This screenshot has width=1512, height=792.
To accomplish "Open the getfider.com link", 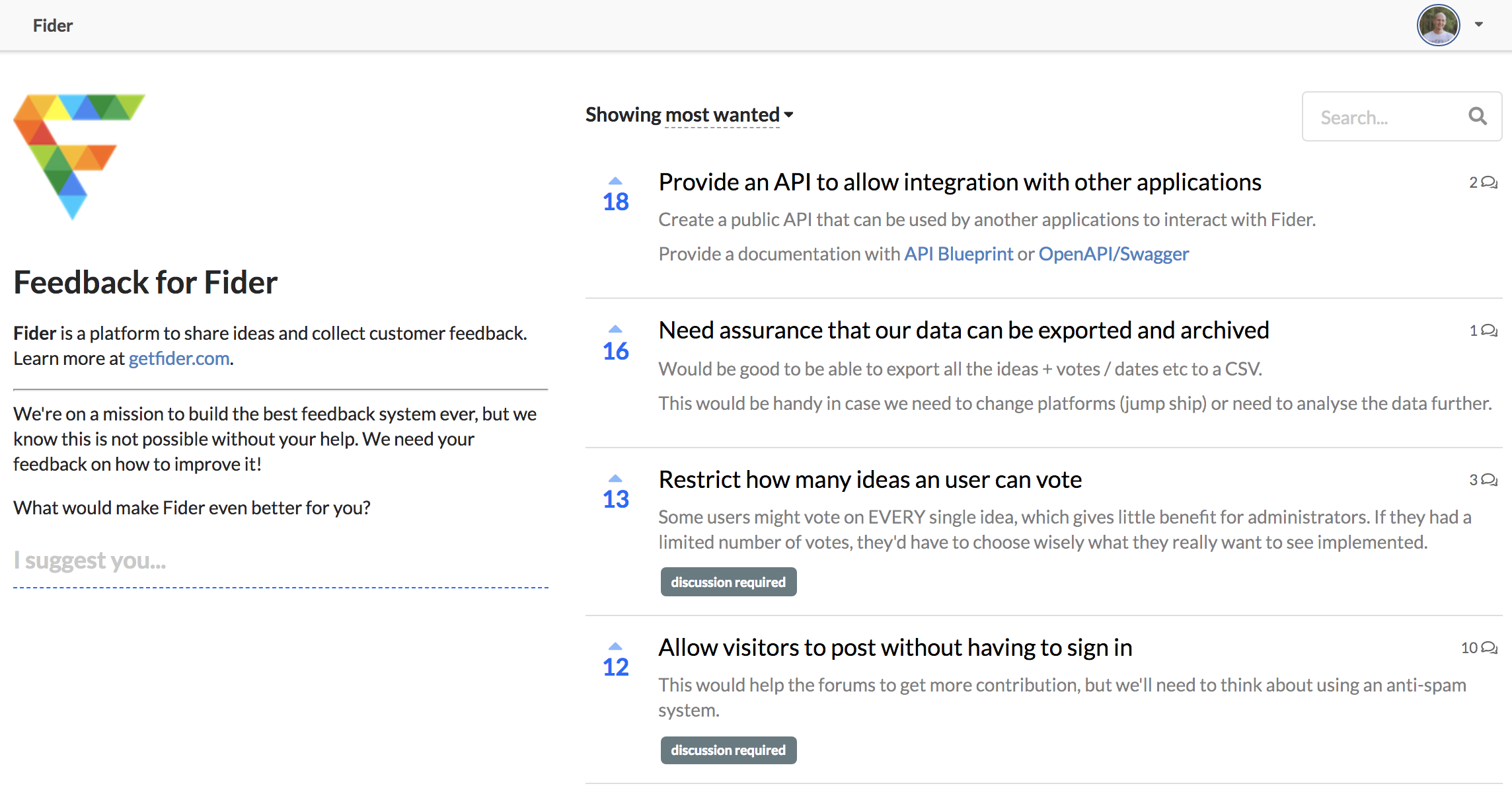I will click(x=179, y=358).
